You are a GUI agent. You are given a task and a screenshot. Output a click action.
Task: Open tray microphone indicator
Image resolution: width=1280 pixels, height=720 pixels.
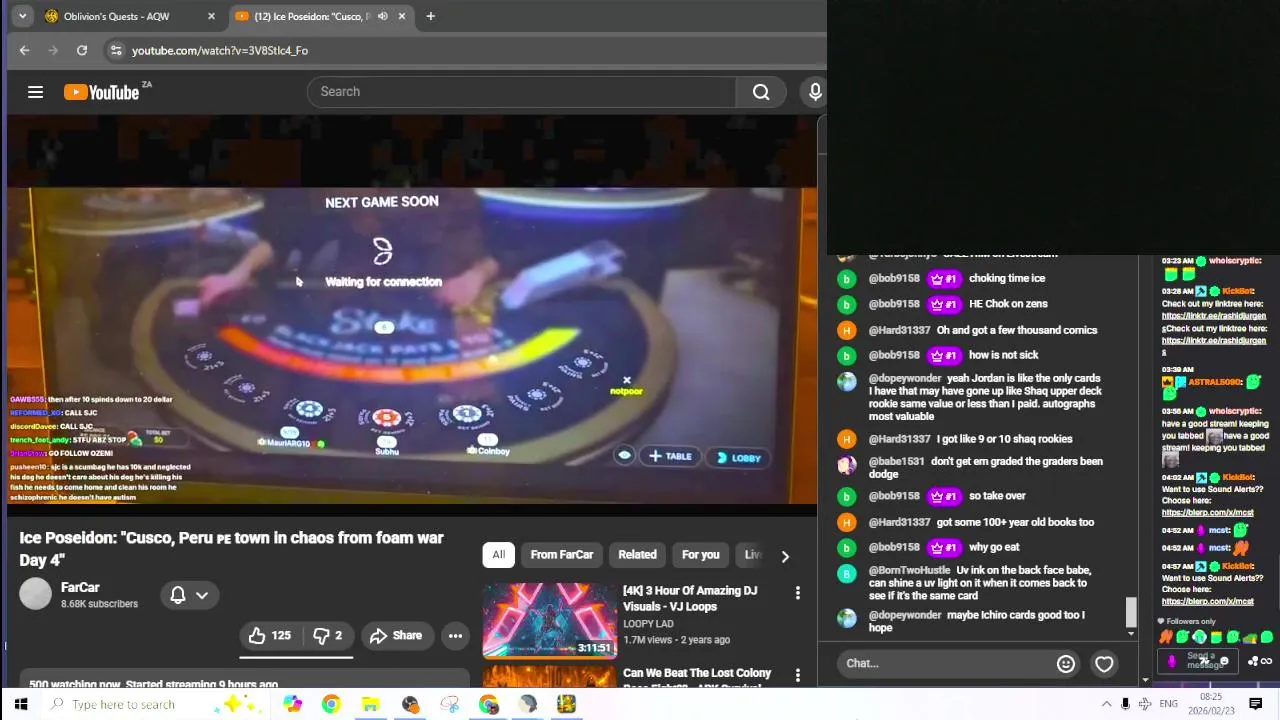pyautogui.click(x=1126, y=704)
